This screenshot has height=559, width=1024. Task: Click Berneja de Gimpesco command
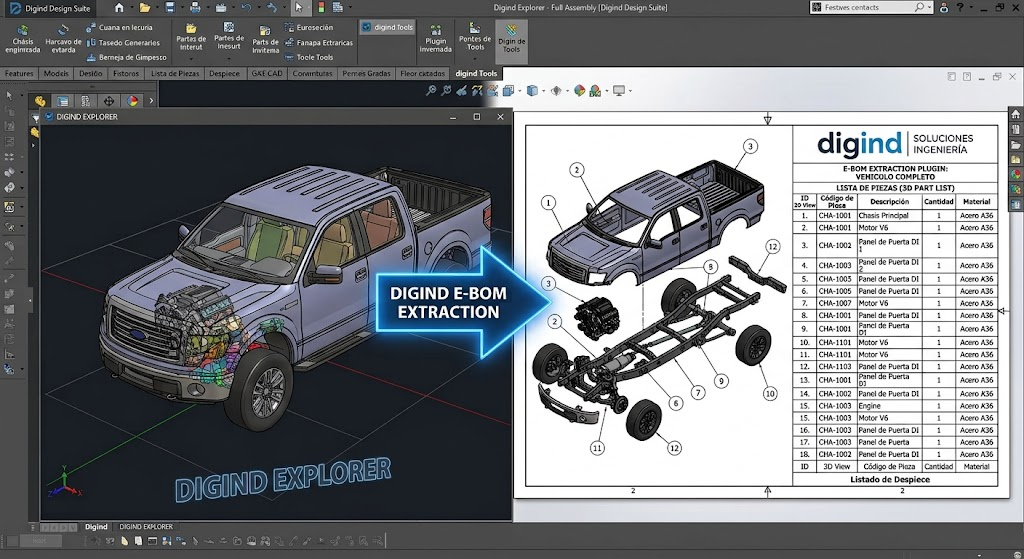click(127, 57)
